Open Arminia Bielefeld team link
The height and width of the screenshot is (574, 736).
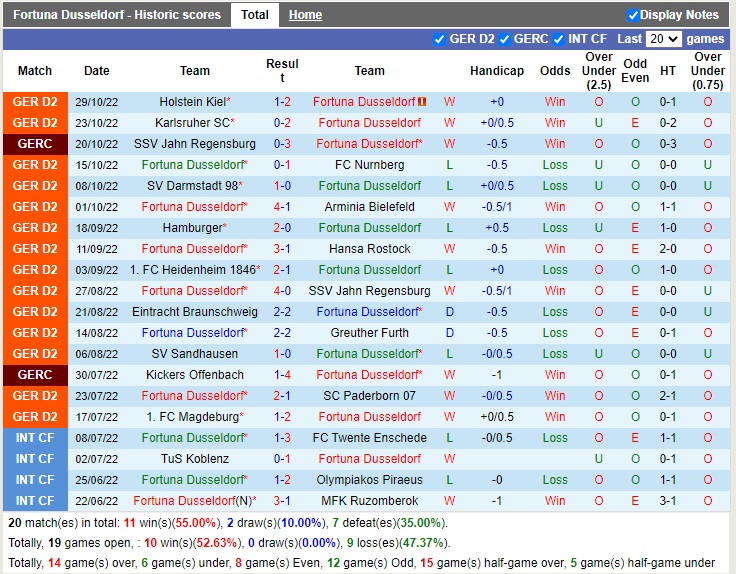tap(369, 207)
